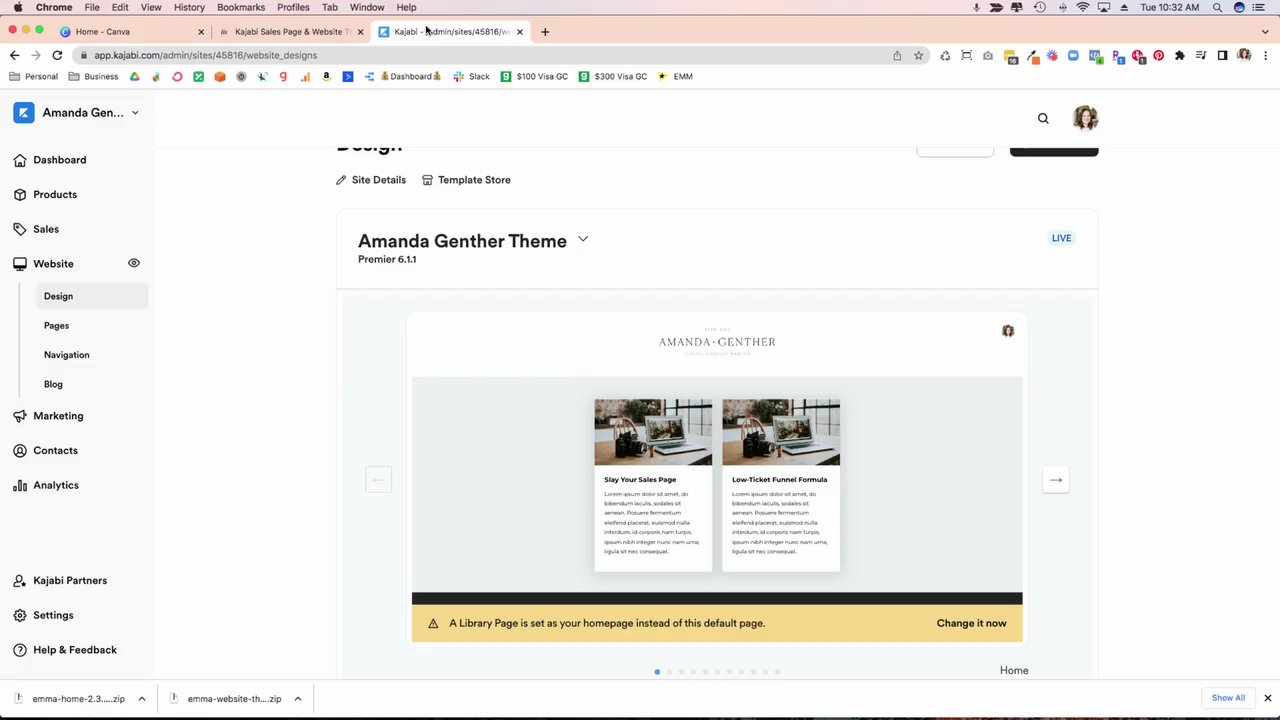
Task: Close the active Kajabi admin tab
Action: point(520,32)
